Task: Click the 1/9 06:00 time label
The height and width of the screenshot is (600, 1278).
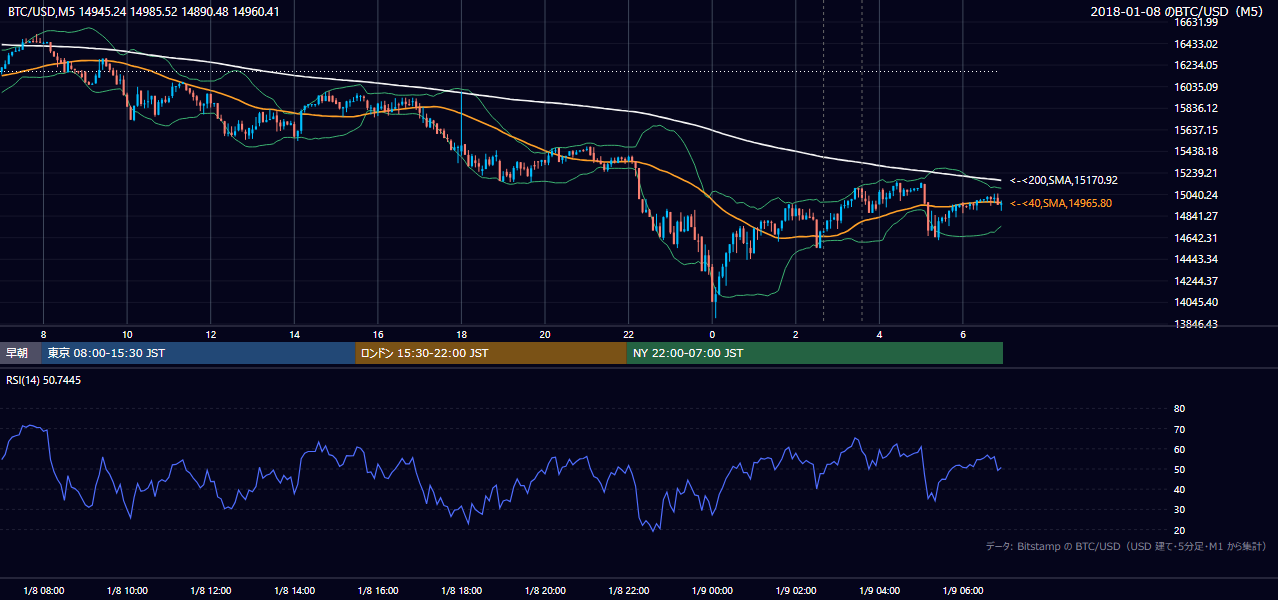Action: [963, 590]
